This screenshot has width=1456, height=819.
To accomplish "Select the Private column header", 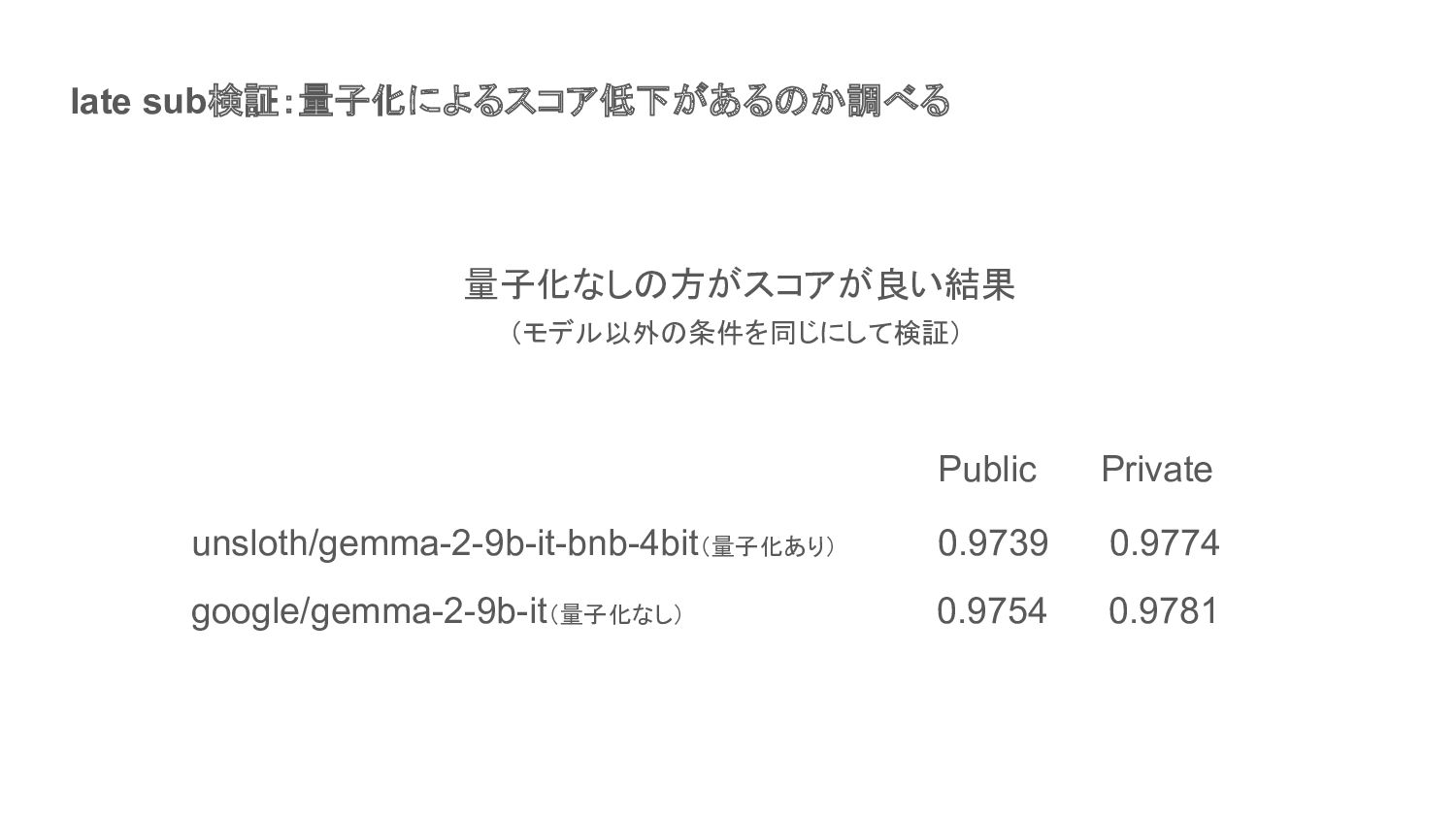I will click(x=1156, y=470).
